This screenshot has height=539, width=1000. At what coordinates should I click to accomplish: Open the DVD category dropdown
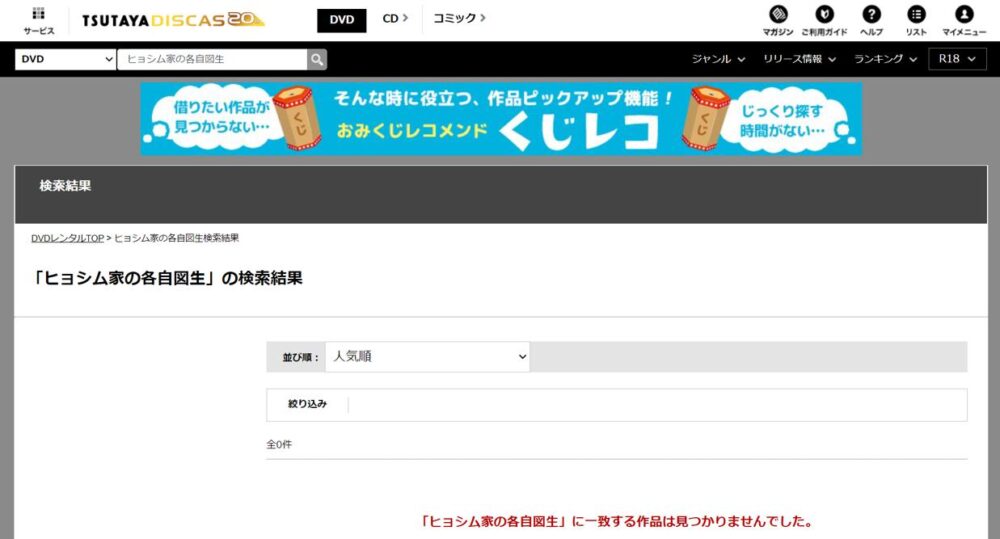pos(66,59)
